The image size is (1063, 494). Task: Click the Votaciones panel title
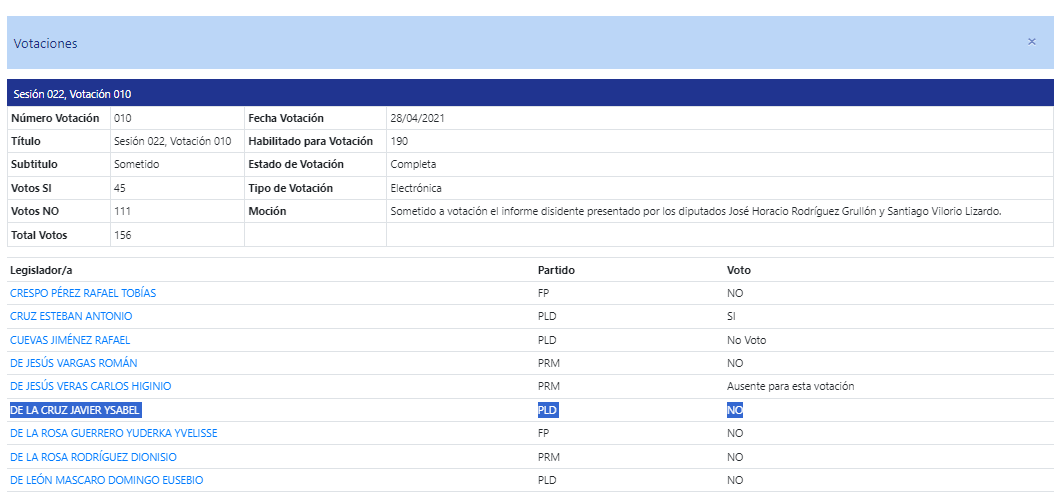pyautogui.click(x=45, y=44)
